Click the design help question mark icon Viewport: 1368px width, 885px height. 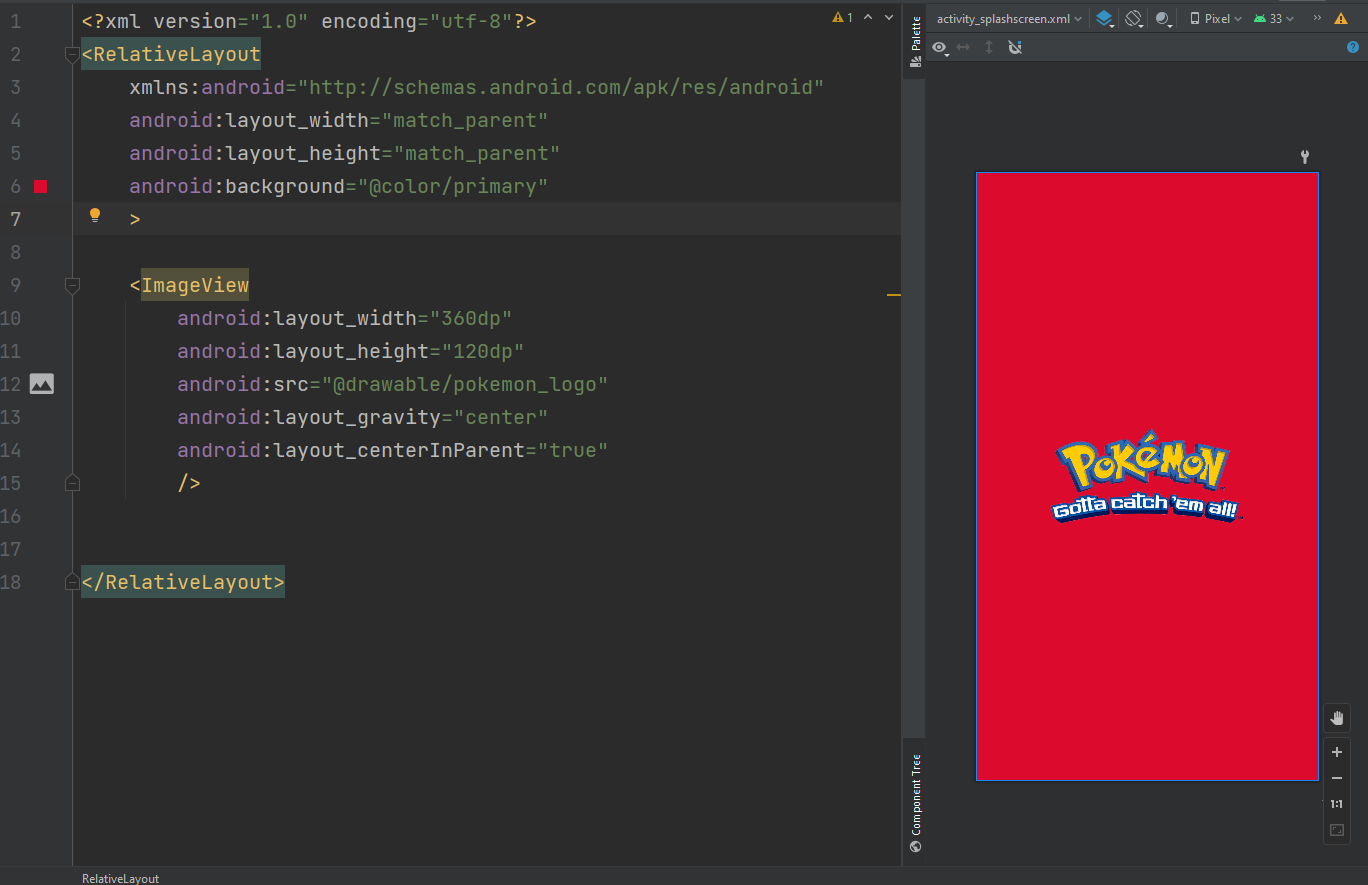coord(1353,47)
